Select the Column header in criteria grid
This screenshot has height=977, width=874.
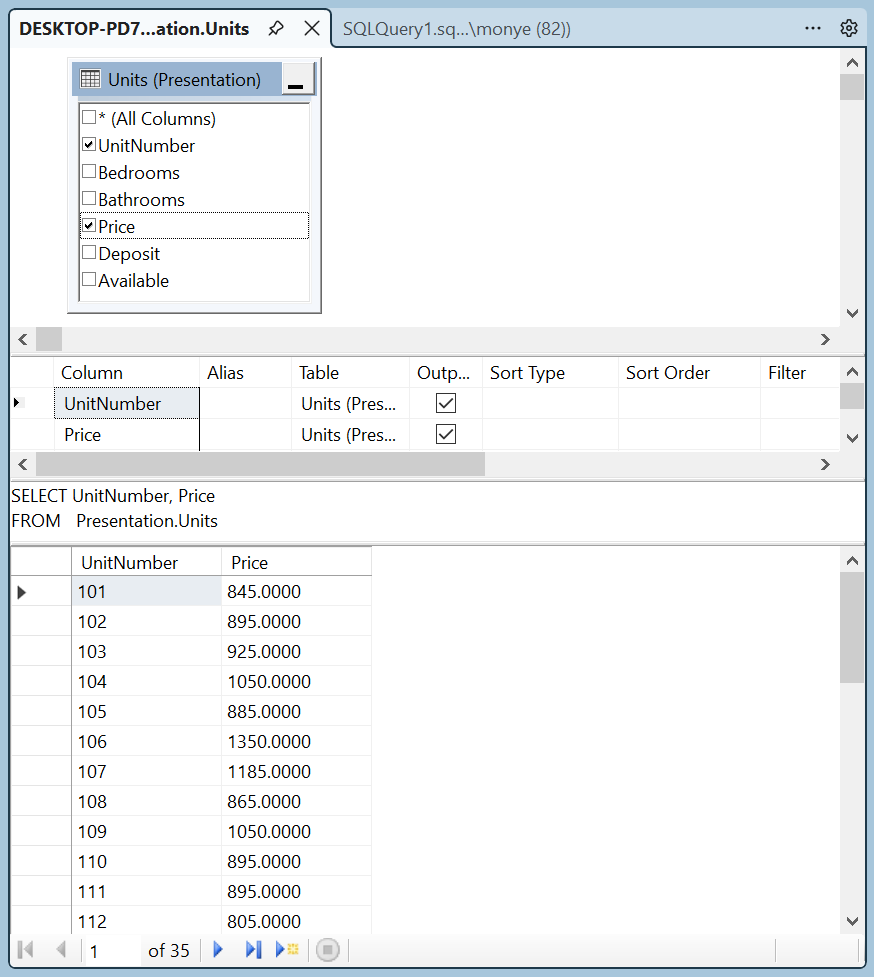[126, 373]
